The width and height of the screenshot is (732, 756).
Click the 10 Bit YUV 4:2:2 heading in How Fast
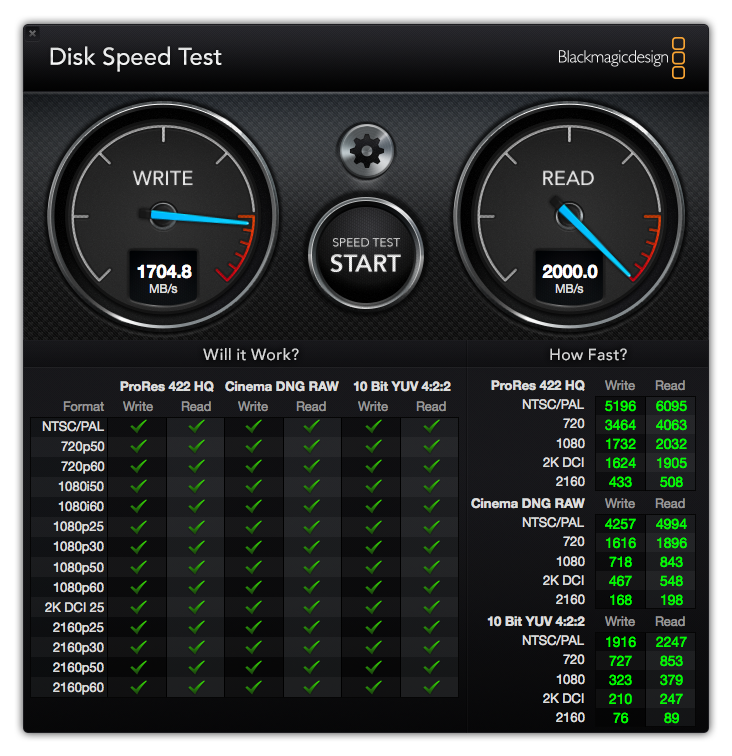coord(536,621)
